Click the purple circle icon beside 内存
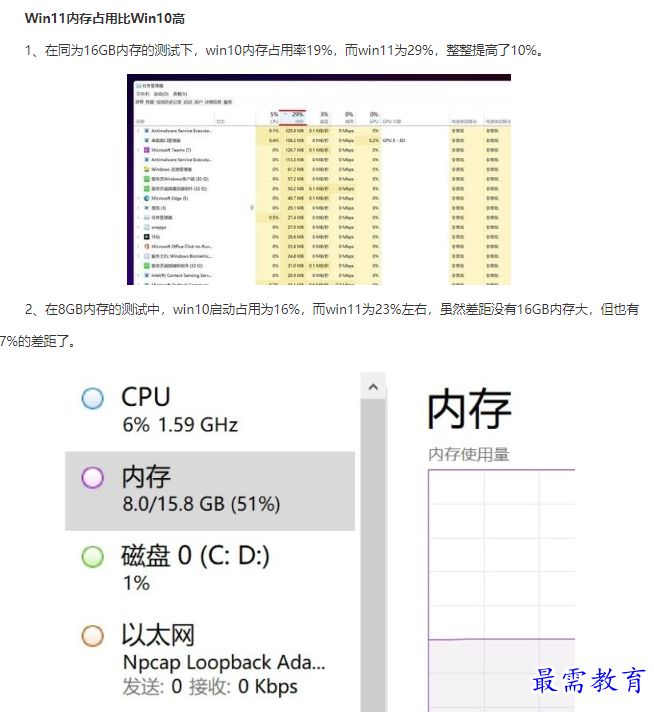This screenshot has width=654, height=712. click(x=93, y=478)
